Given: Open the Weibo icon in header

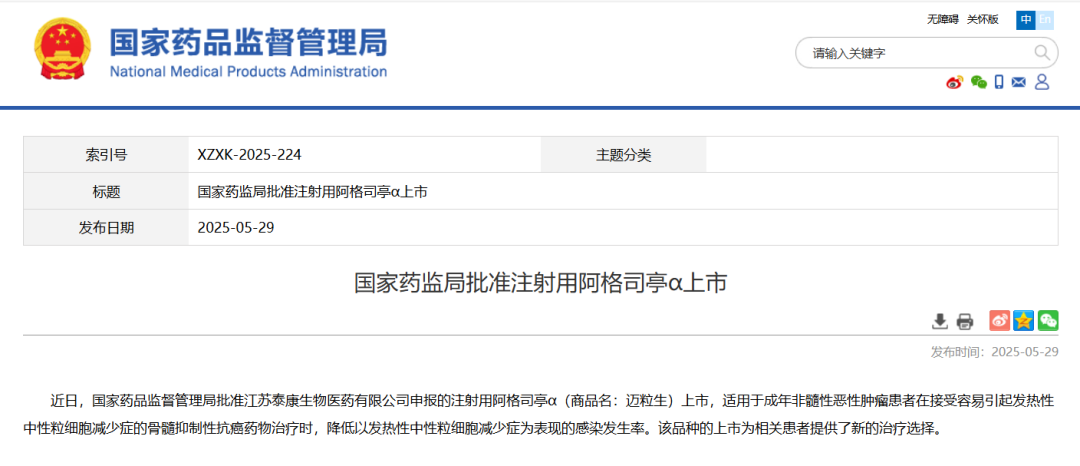Looking at the screenshot, I should pos(954,83).
